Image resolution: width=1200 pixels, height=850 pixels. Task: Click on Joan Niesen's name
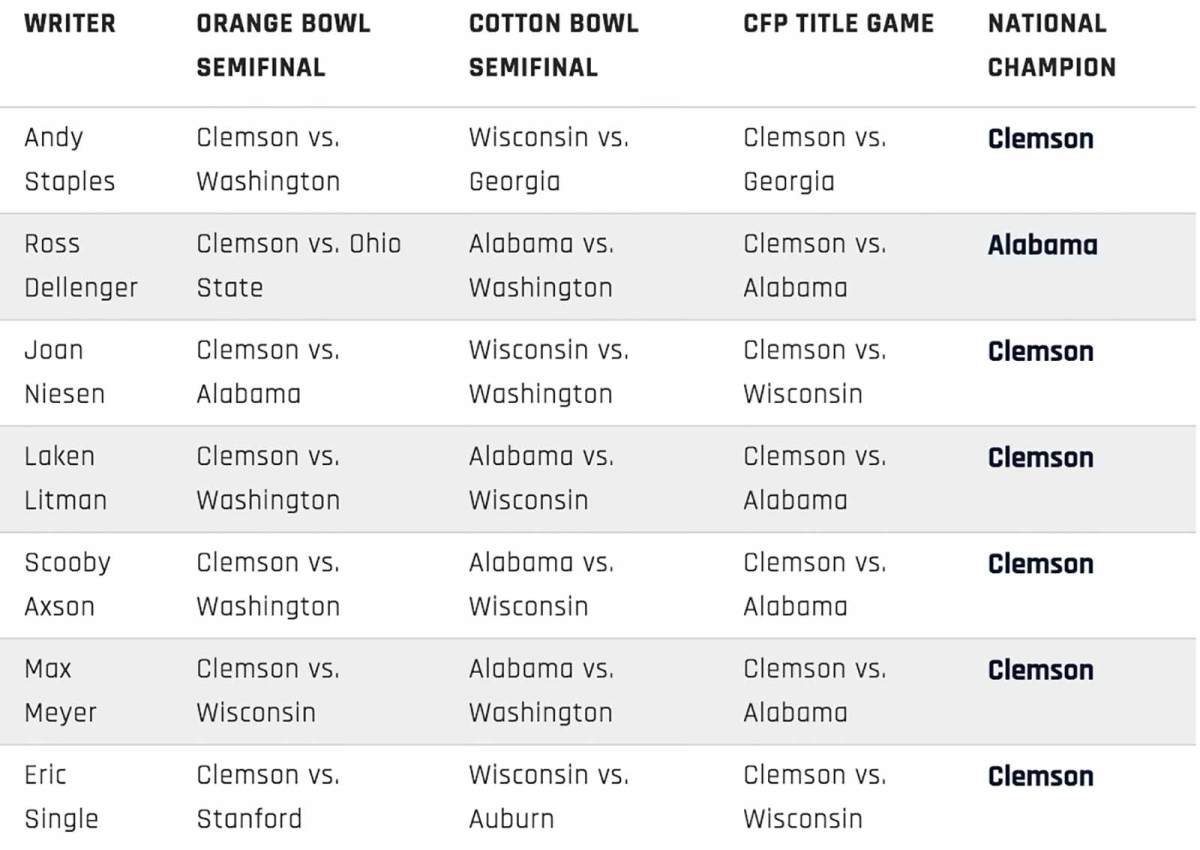[64, 372]
